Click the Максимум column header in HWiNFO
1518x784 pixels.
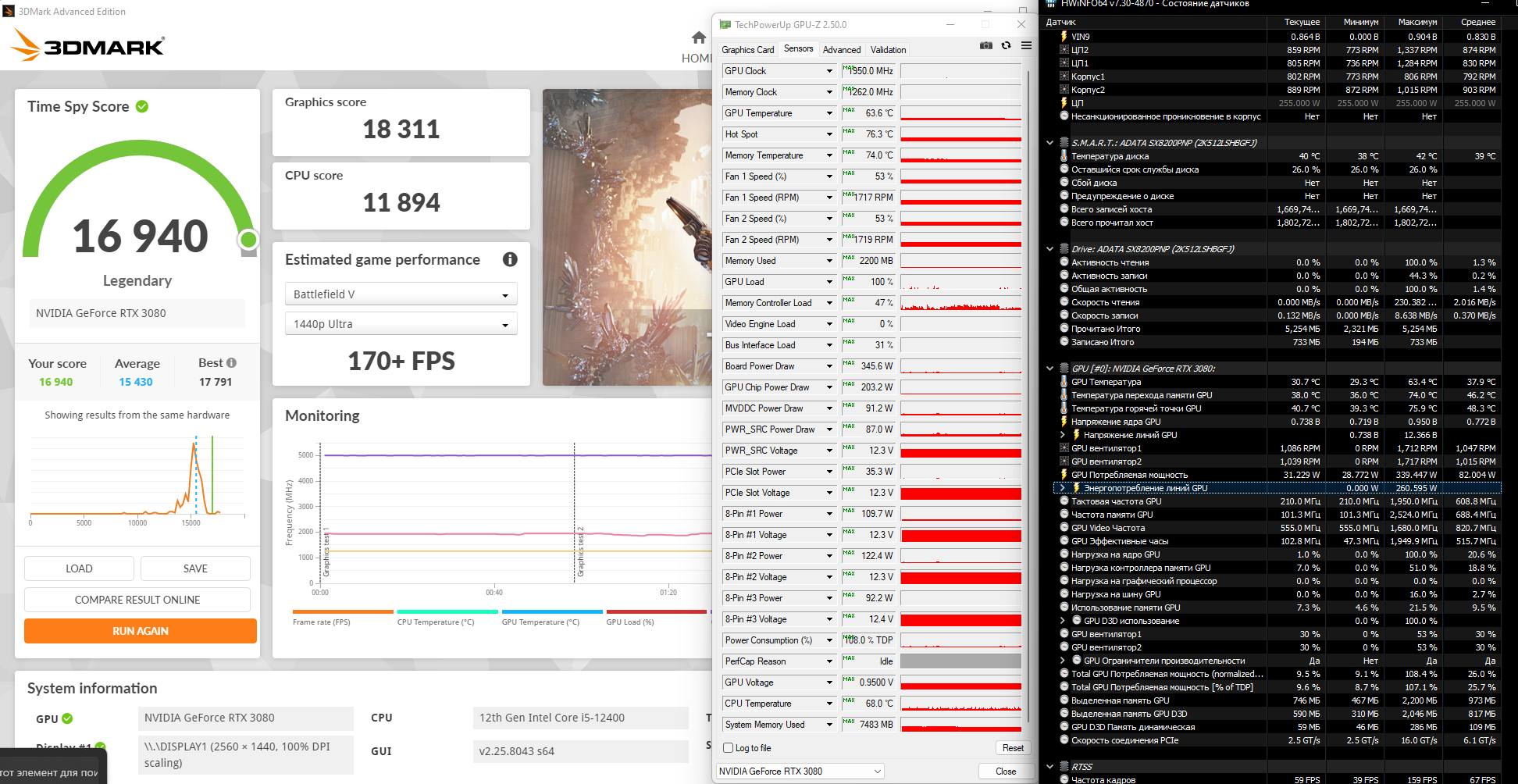coord(1413,22)
